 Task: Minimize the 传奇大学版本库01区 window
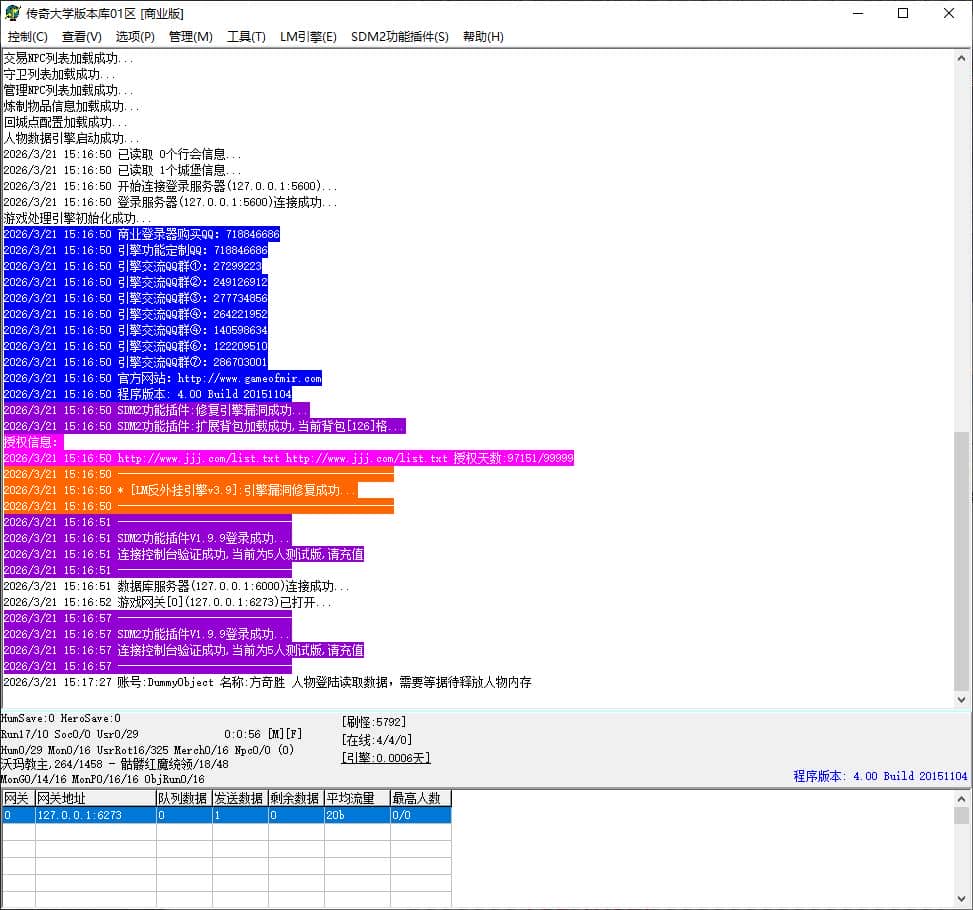tap(858, 13)
